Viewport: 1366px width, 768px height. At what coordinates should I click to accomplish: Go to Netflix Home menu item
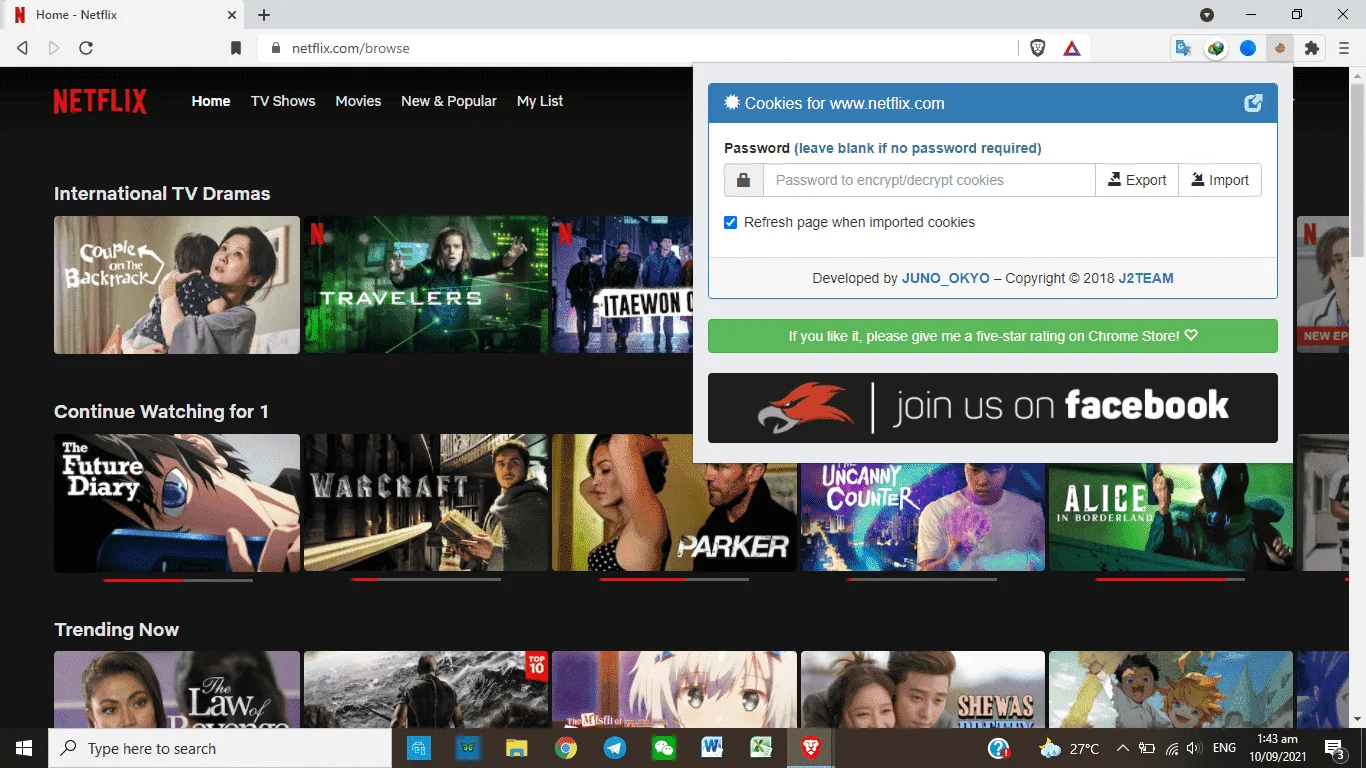point(211,101)
